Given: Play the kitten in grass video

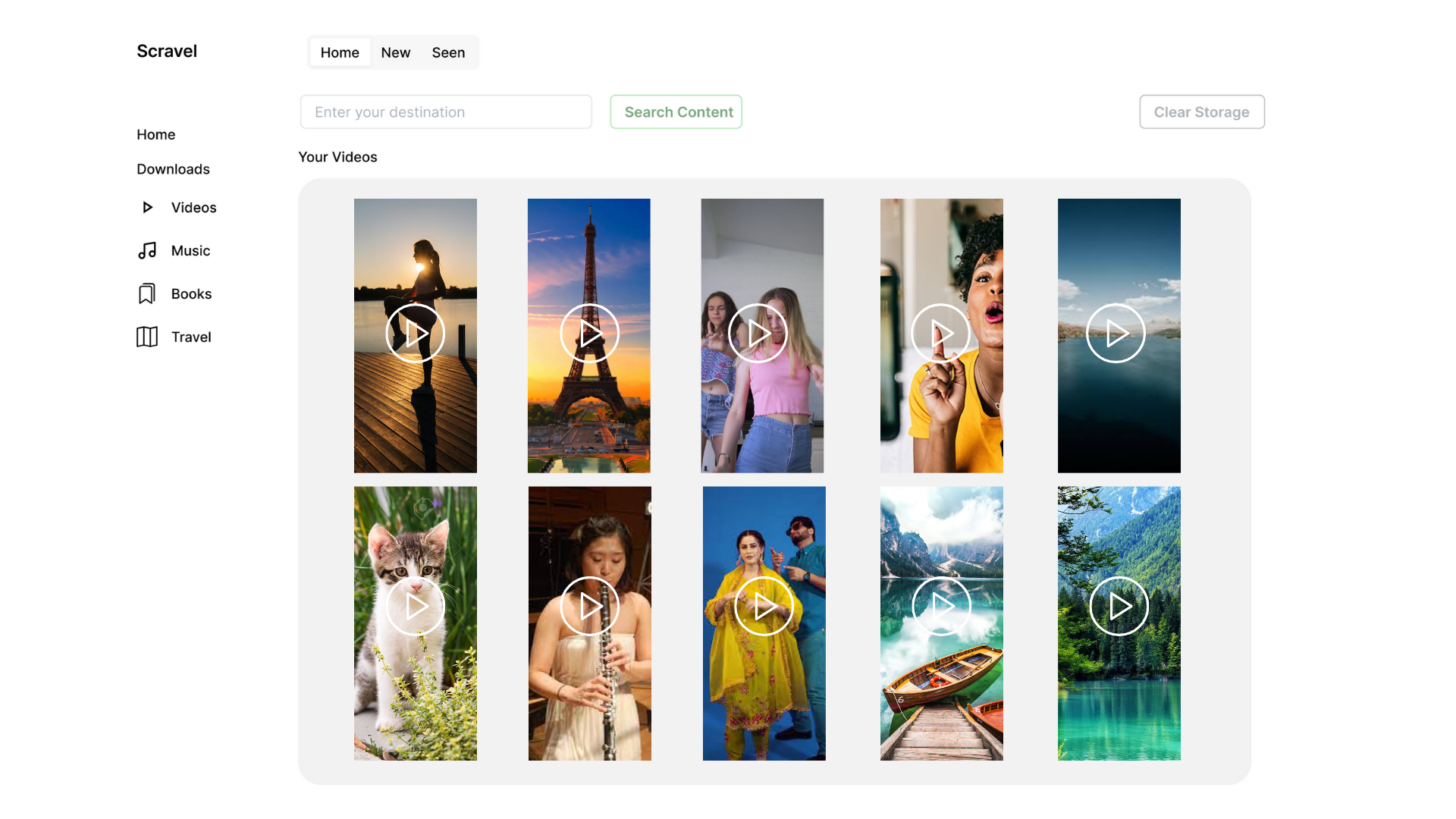Looking at the screenshot, I should click(415, 606).
